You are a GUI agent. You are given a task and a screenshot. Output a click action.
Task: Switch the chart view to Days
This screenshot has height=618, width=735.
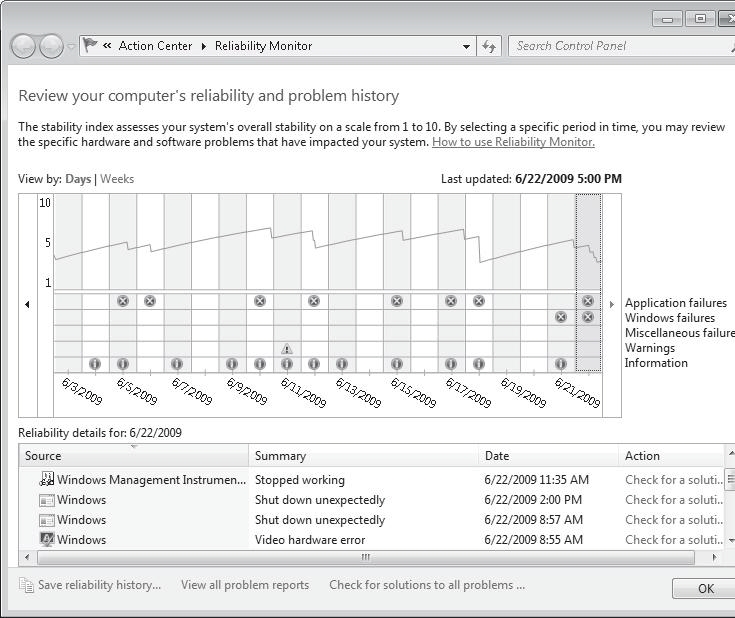click(78, 179)
